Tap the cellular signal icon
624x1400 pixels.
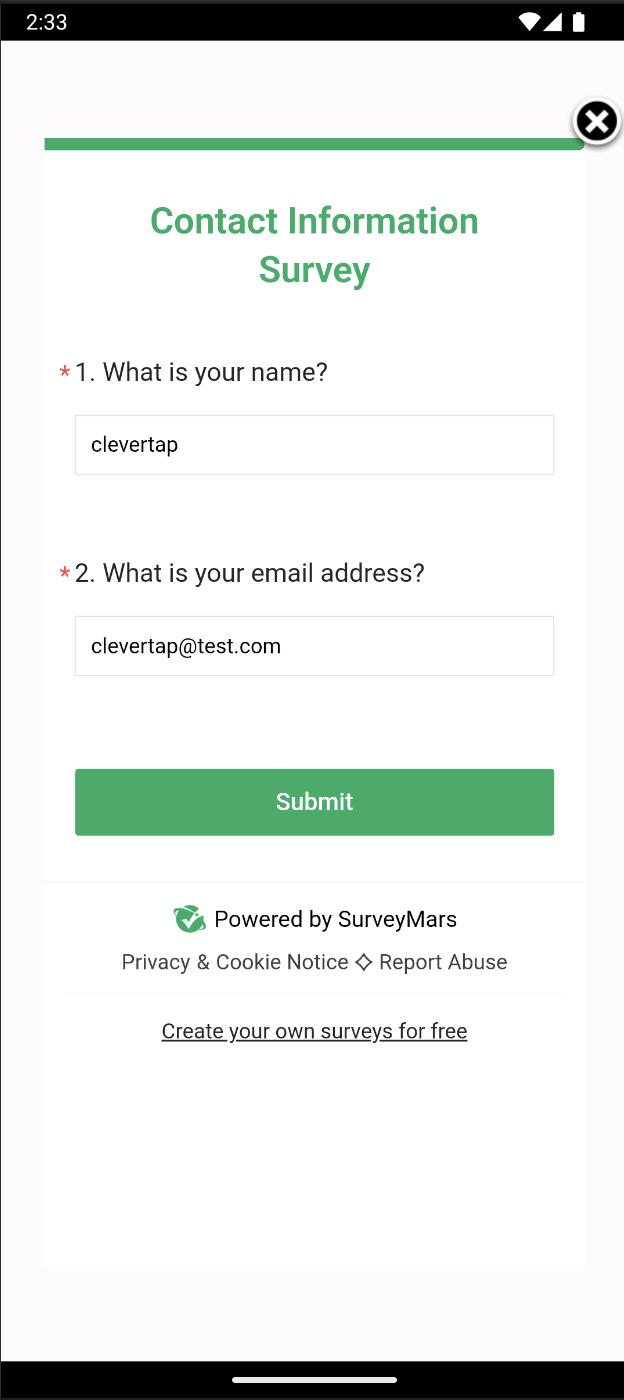553,21
